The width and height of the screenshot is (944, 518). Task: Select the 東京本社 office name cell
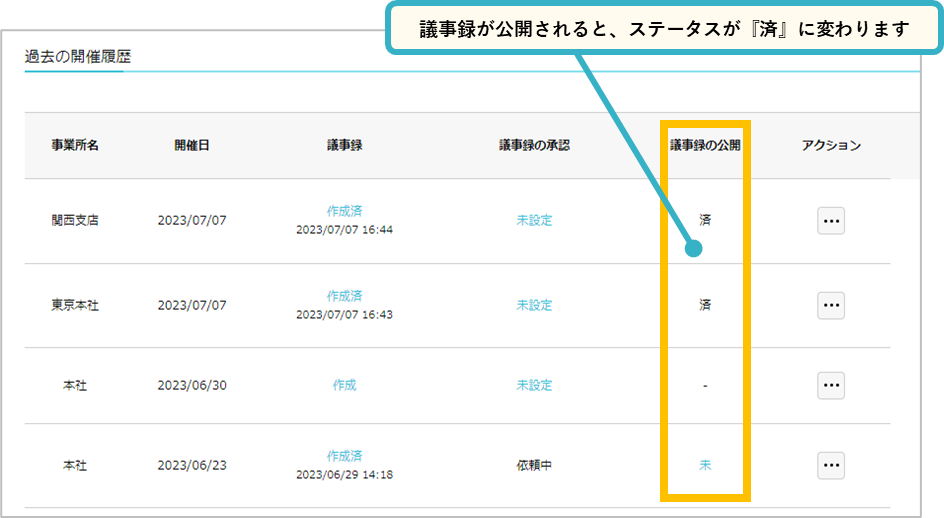(x=75, y=305)
